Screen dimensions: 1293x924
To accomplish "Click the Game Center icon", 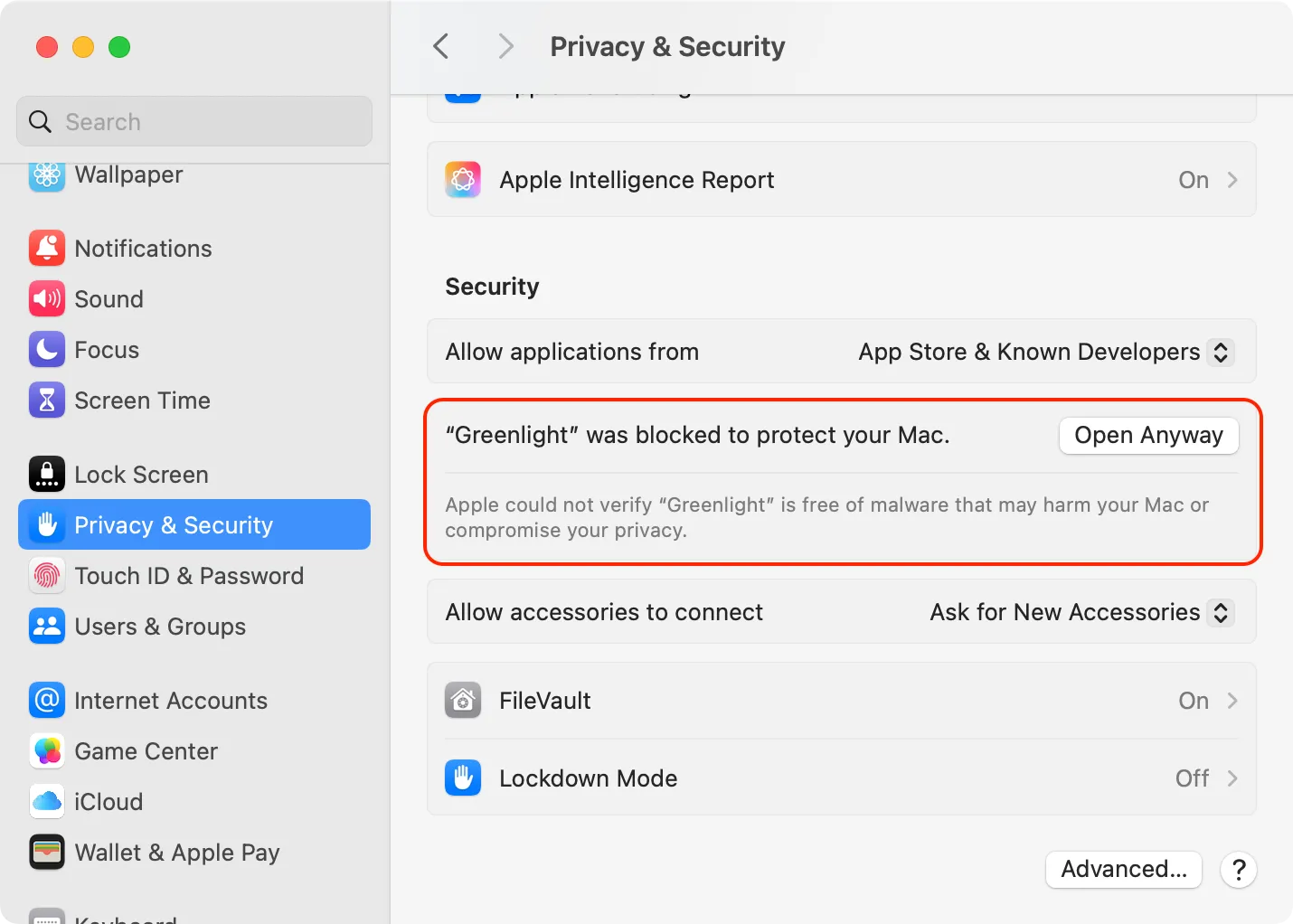I will 47,751.
